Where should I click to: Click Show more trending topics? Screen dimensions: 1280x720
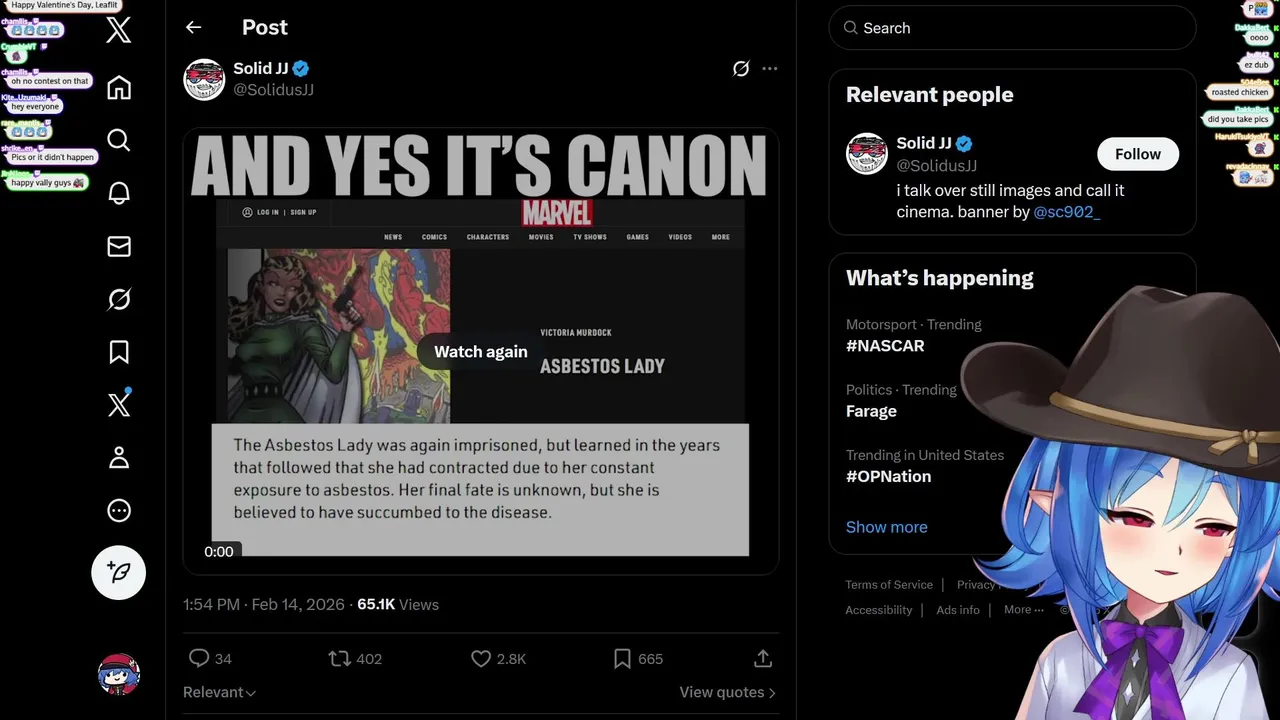pos(886,527)
